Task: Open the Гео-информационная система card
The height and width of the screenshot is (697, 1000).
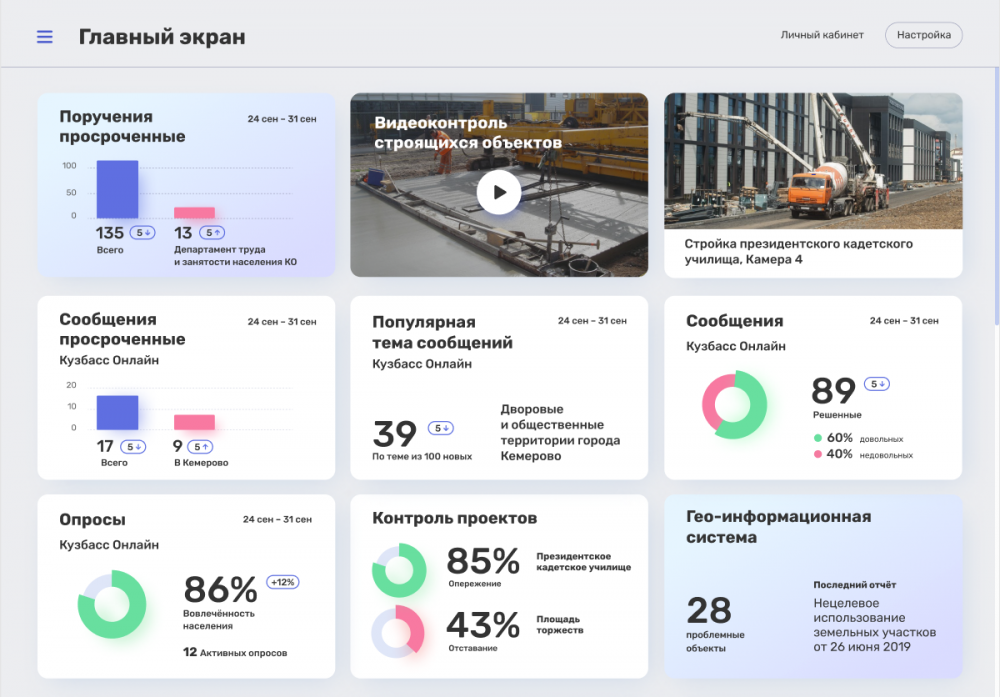Action: (x=813, y=586)
